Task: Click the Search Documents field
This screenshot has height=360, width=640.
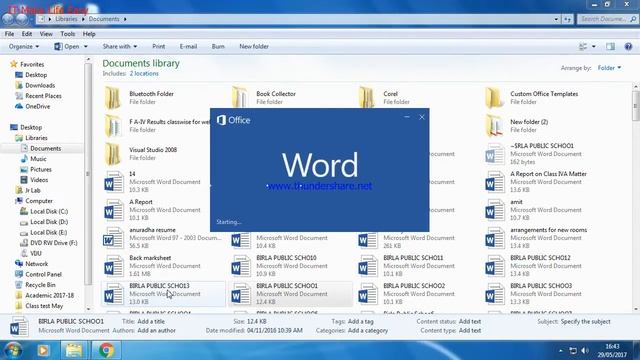Action: [607, 19]
